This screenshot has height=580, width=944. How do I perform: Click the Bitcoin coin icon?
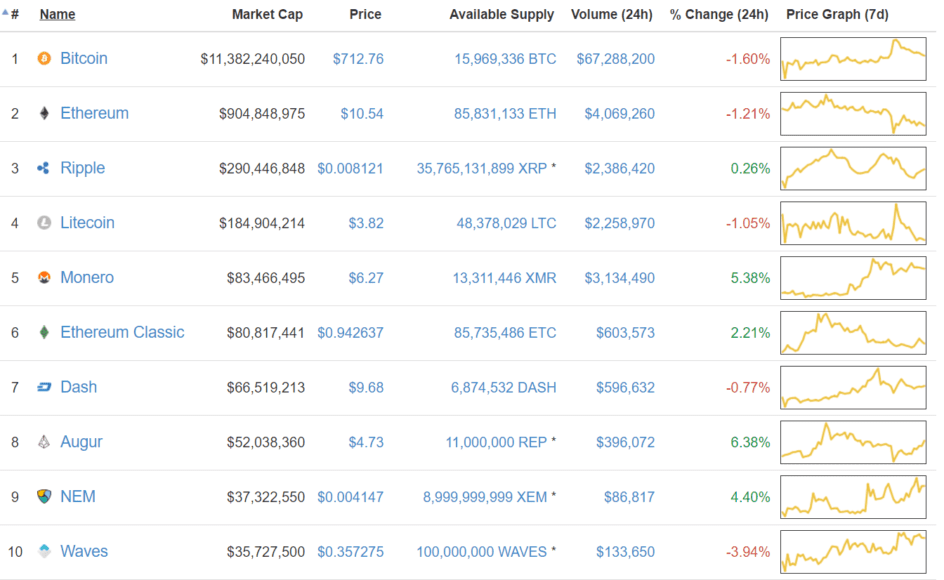coord(44,58)
